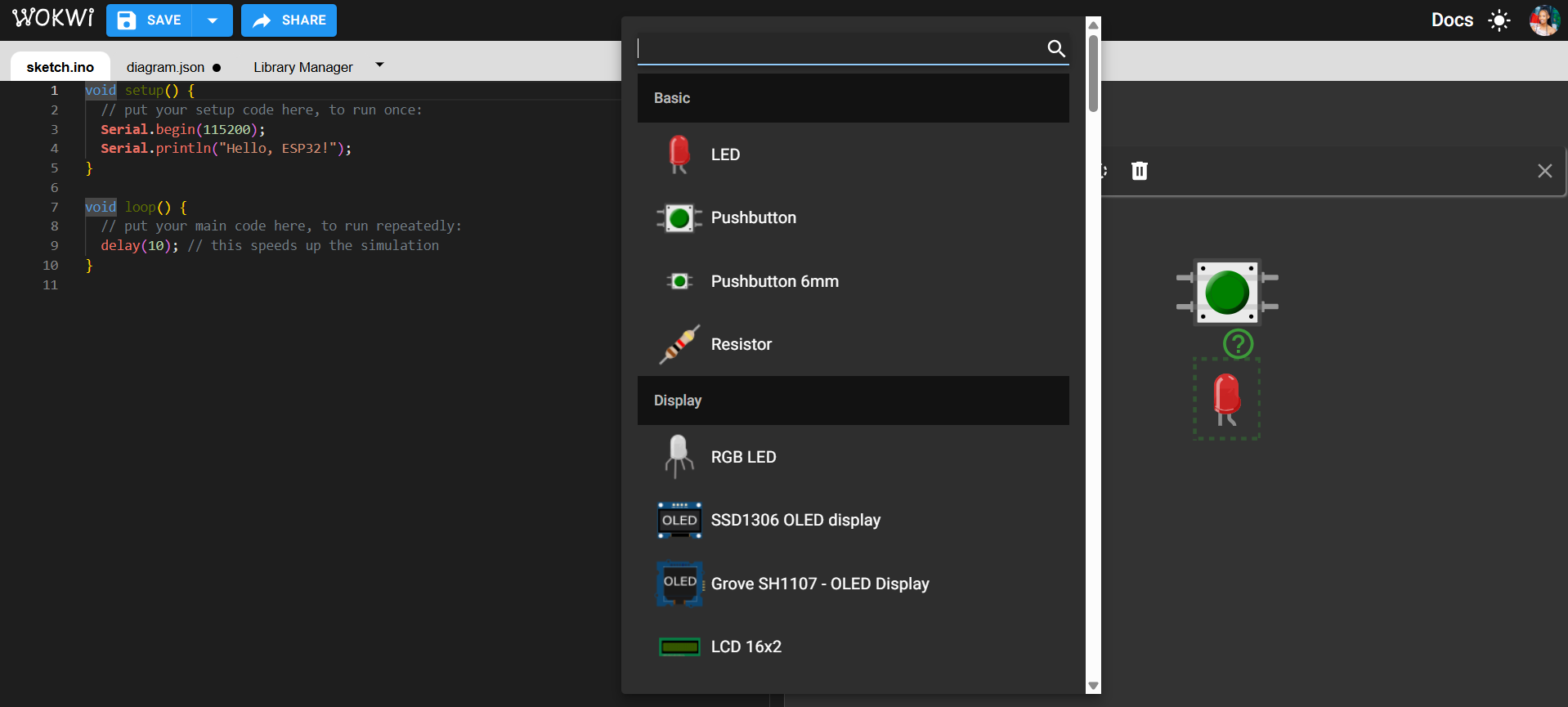Click 'Grove SH1107 - OLED Display' label
The image size is (1568, 707).
[820, 584]
